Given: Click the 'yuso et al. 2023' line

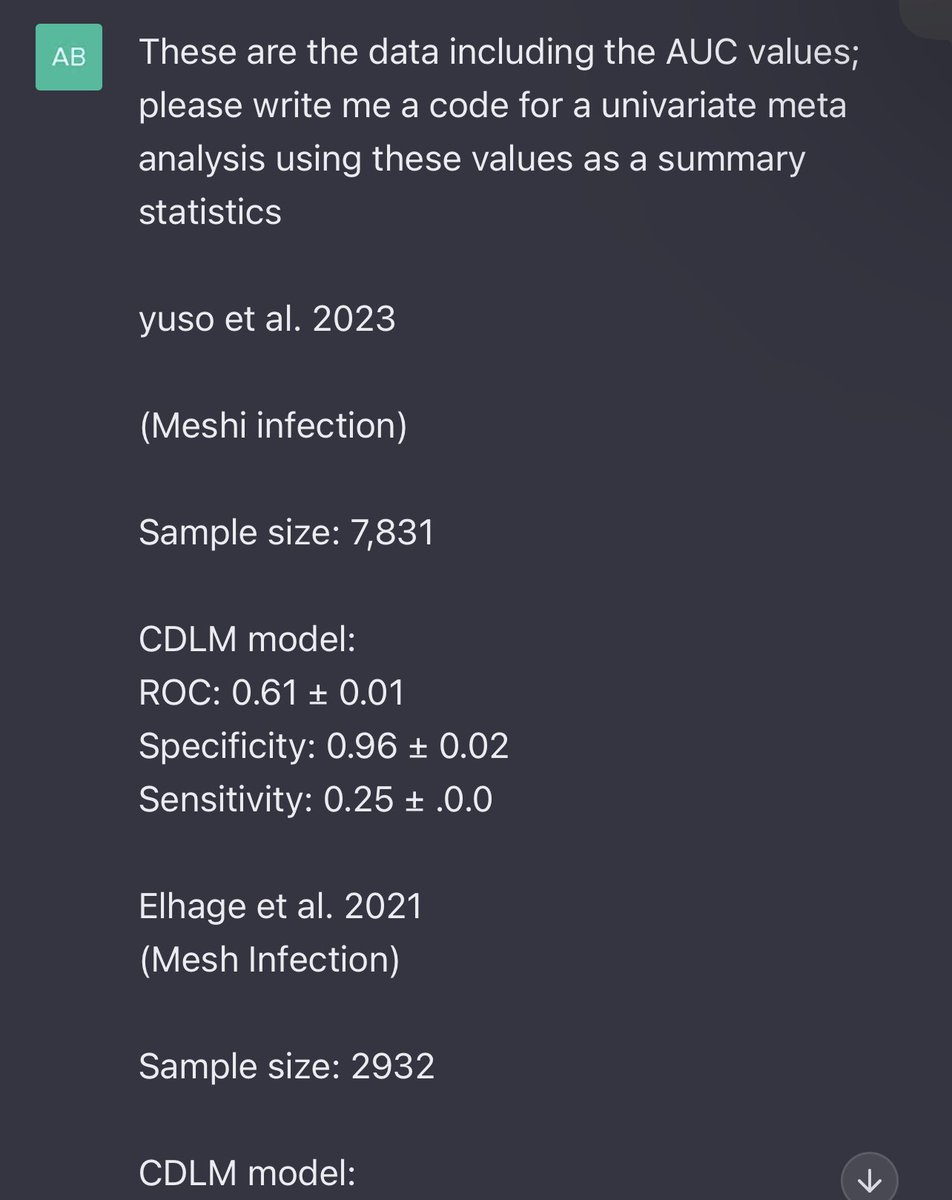Looking at the screenshot, I should pyautogui.click(x=267, y=319).
